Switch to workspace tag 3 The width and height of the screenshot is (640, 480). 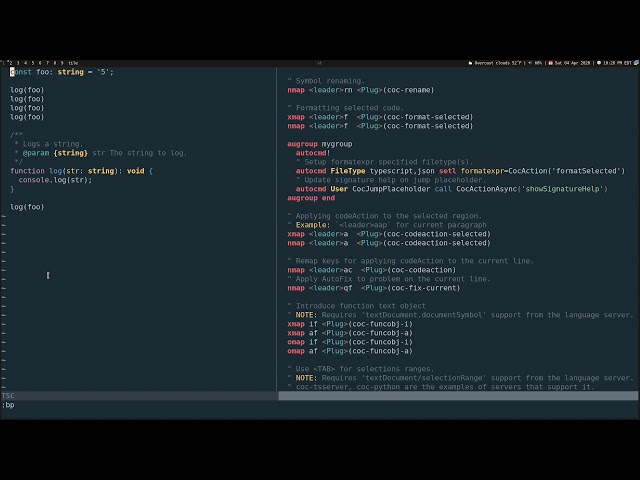(18, 63)
